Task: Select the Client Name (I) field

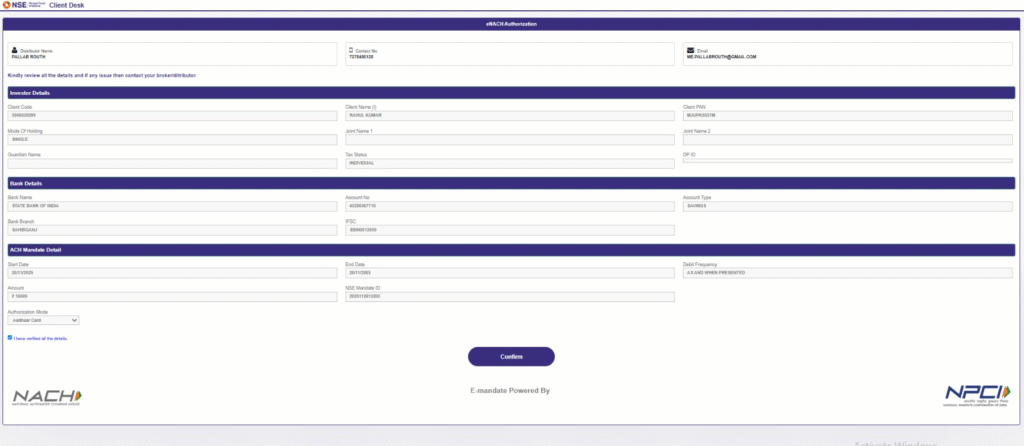Action: (x=510, y=115)
